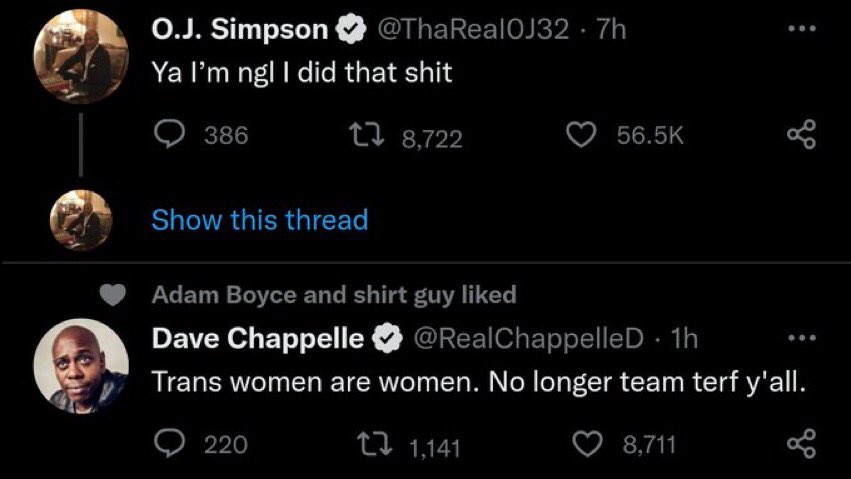Open the @ThaRealOJ32 handle
851x479 pixels.
(471, 30)
